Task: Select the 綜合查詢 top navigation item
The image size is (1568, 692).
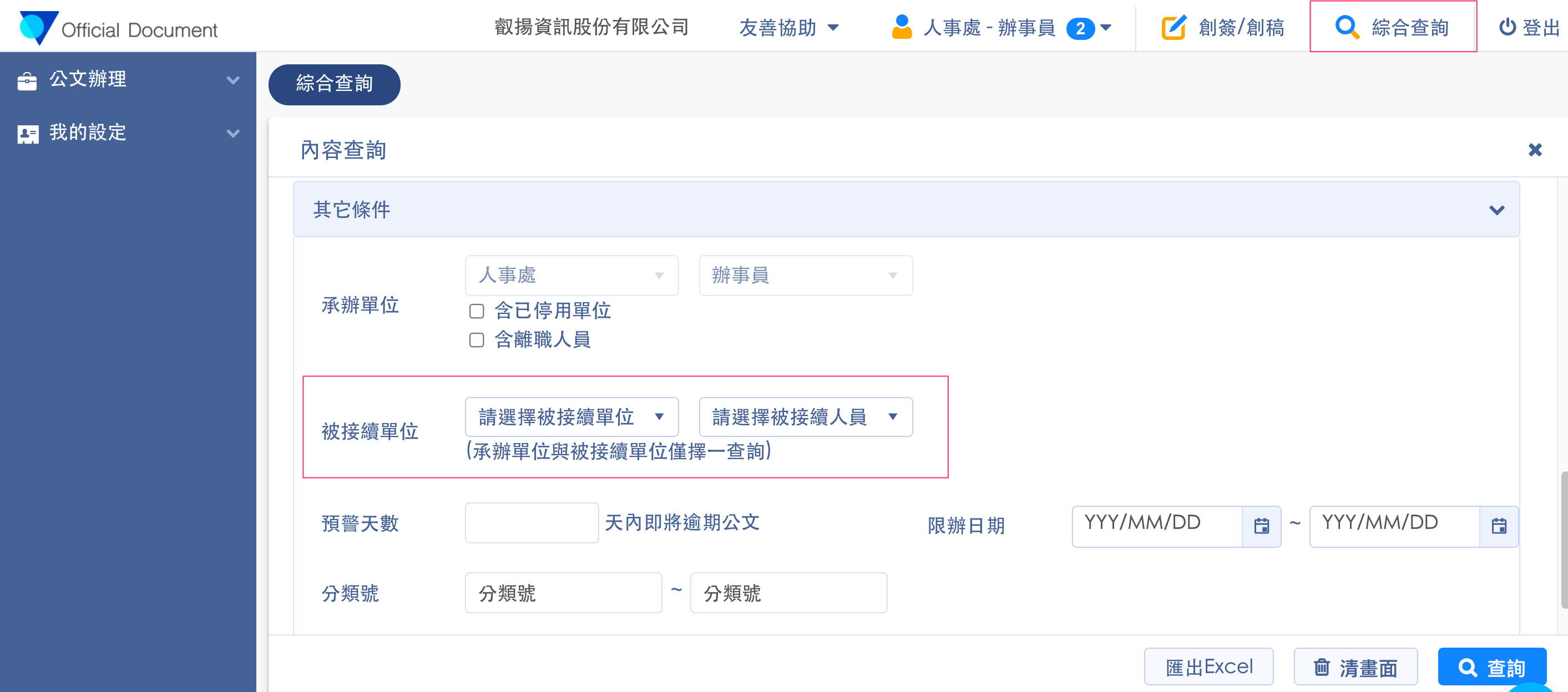Action: [1393, 27]
